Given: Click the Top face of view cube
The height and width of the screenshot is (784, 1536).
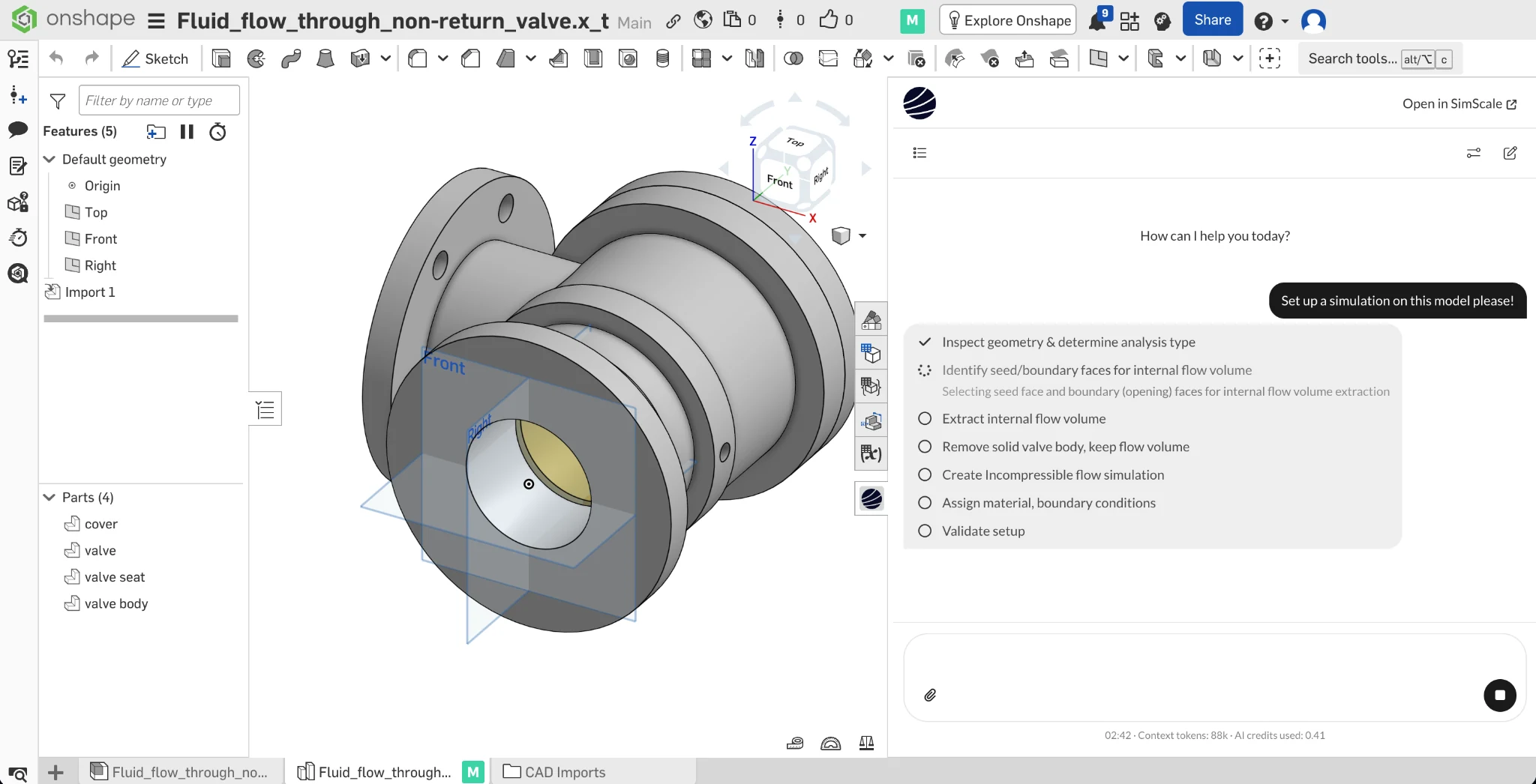Looking at the screenshot, I should (795, 142).
